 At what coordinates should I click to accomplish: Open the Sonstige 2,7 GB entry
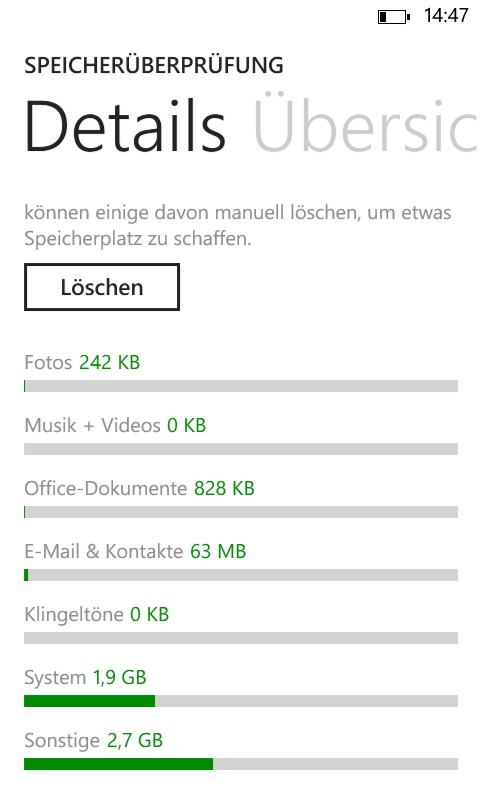[93, 740]
